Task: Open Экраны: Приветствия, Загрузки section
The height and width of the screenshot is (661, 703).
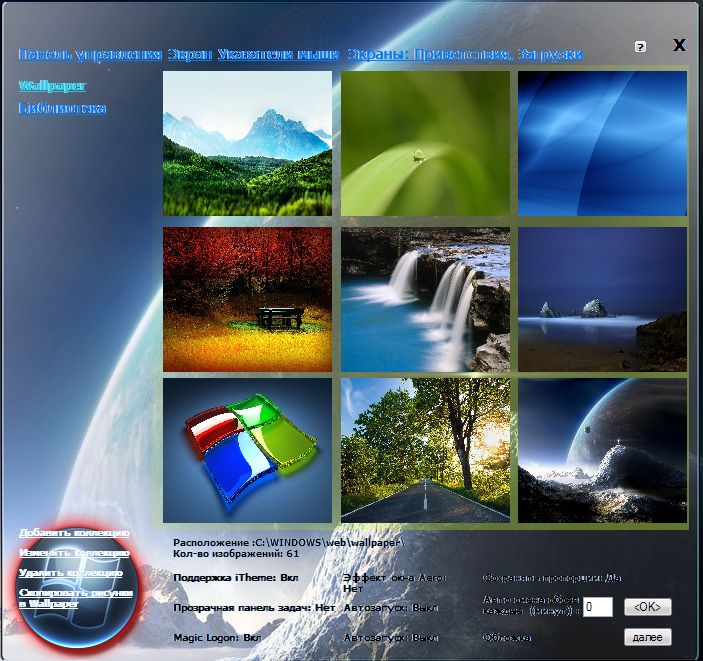Action: tap(465, 55)
